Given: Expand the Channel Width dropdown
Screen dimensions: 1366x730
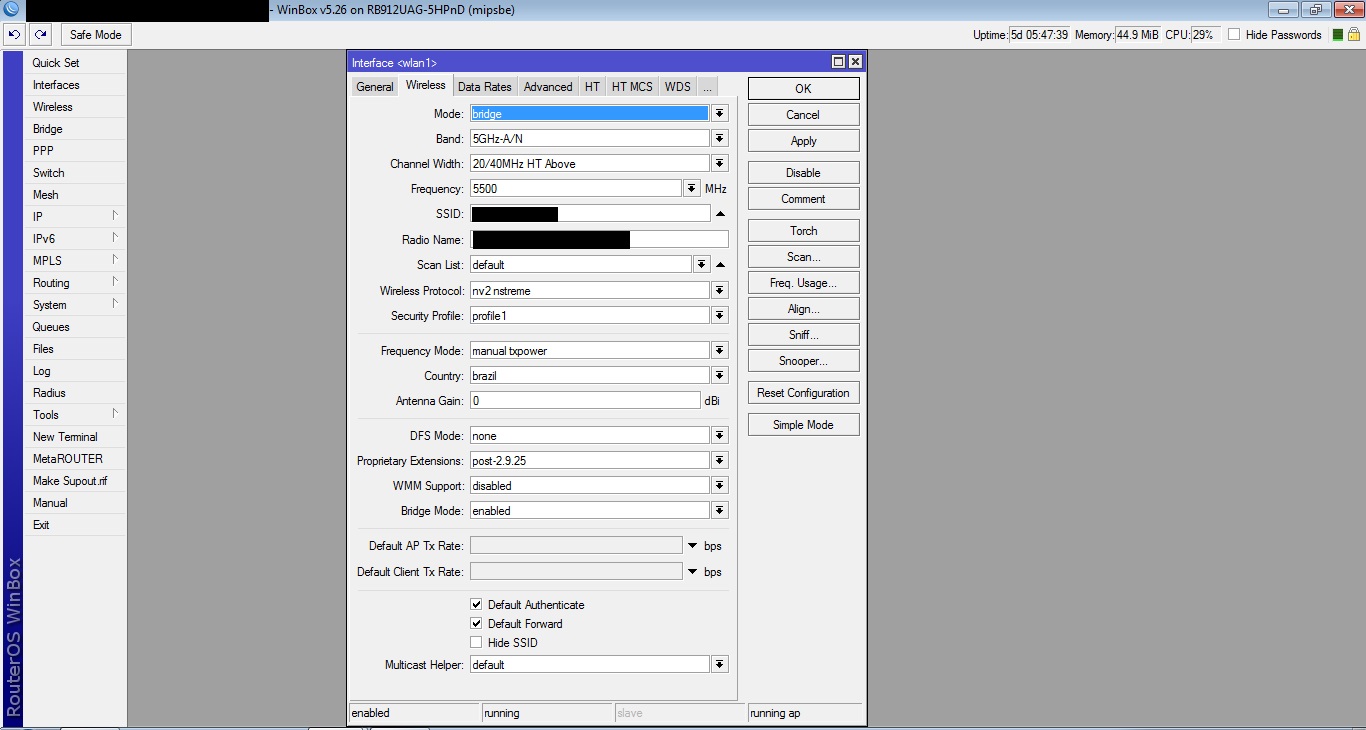Looking at the screenshot, I should coord(719,164).
